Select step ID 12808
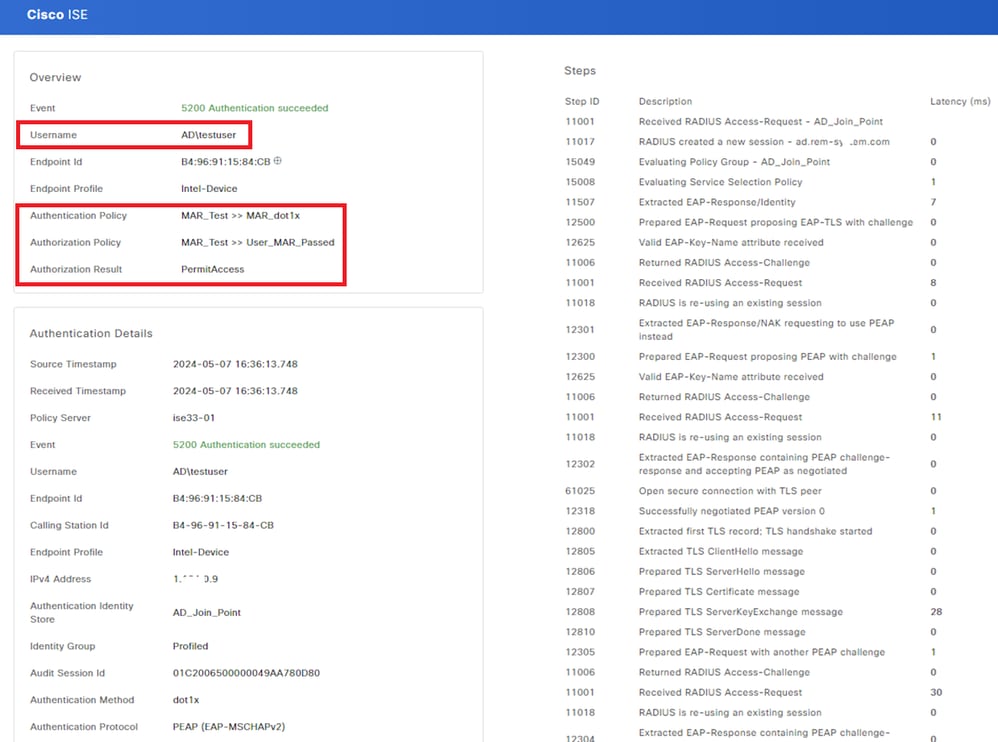 [x=580, y=612]
